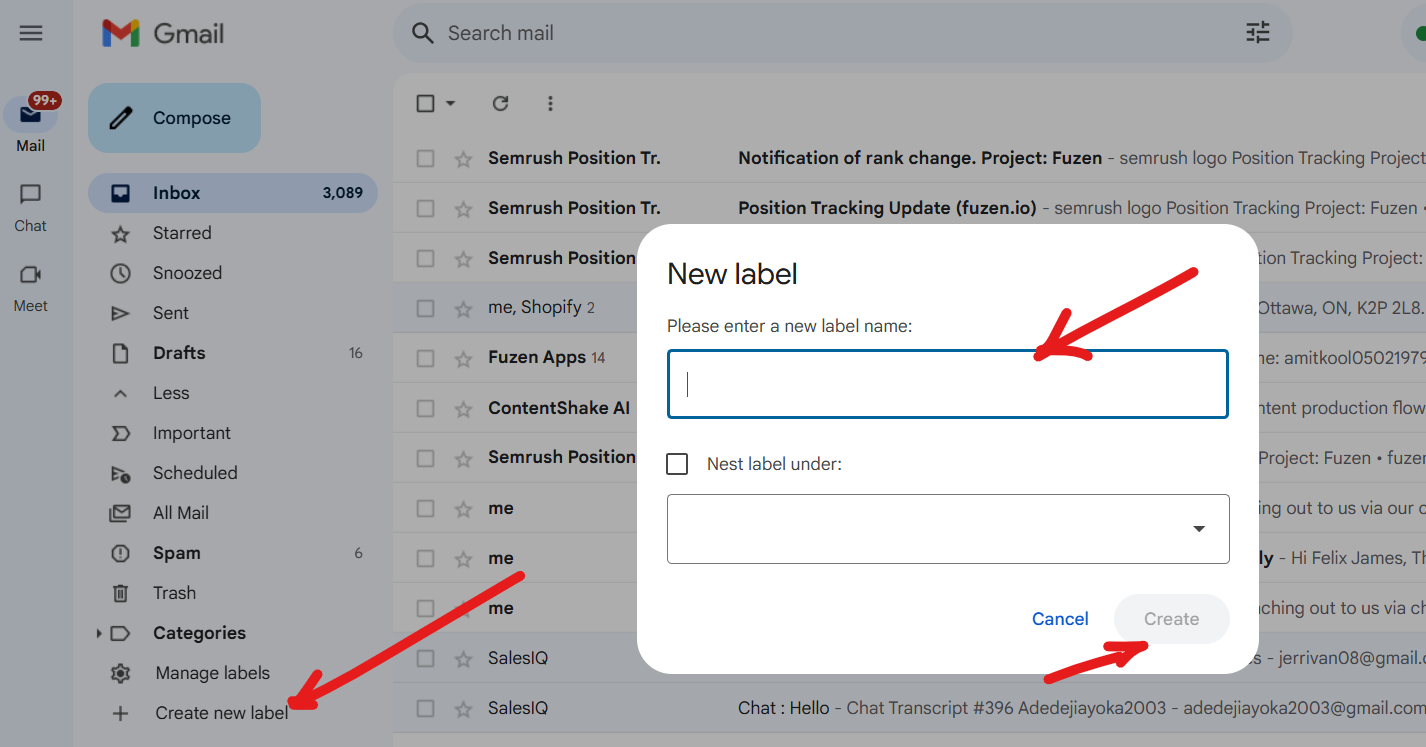Open the Nest label under dropdown
This screenshot has width=1426, height=747.
coord(948,529)
